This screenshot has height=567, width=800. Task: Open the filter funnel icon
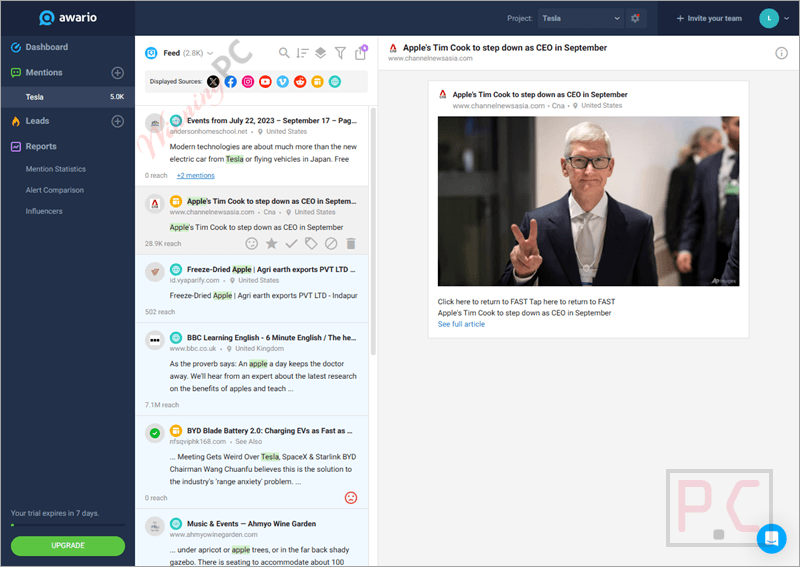click(340, 53)
